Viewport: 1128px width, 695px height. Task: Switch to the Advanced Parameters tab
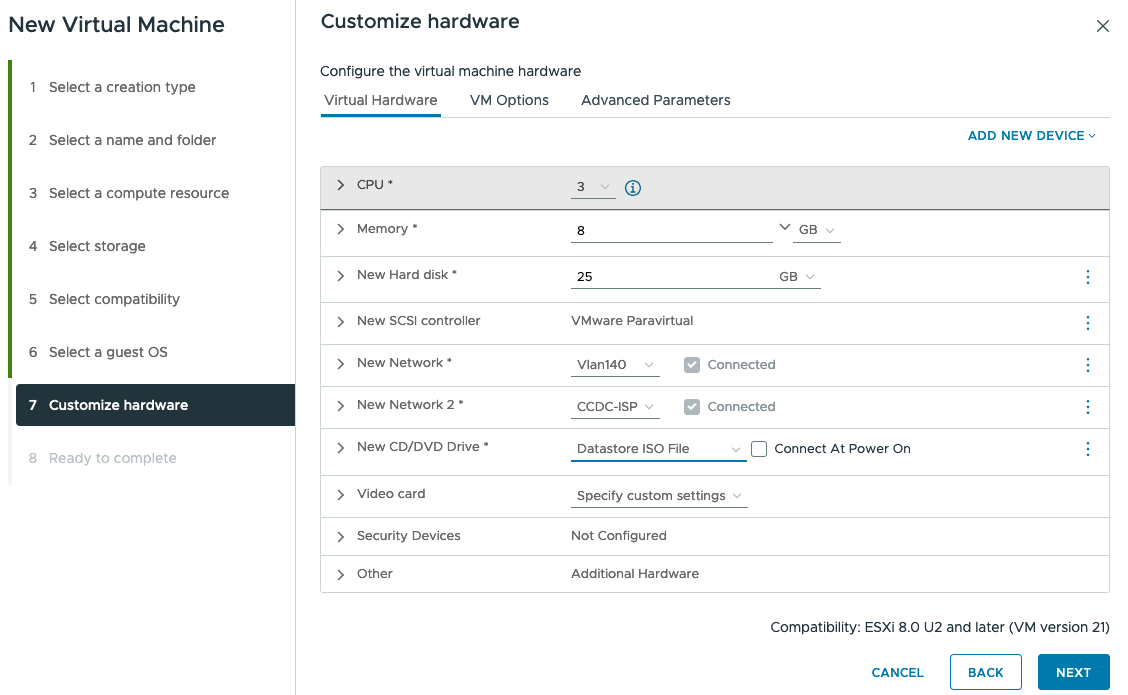tap(655, 100)
